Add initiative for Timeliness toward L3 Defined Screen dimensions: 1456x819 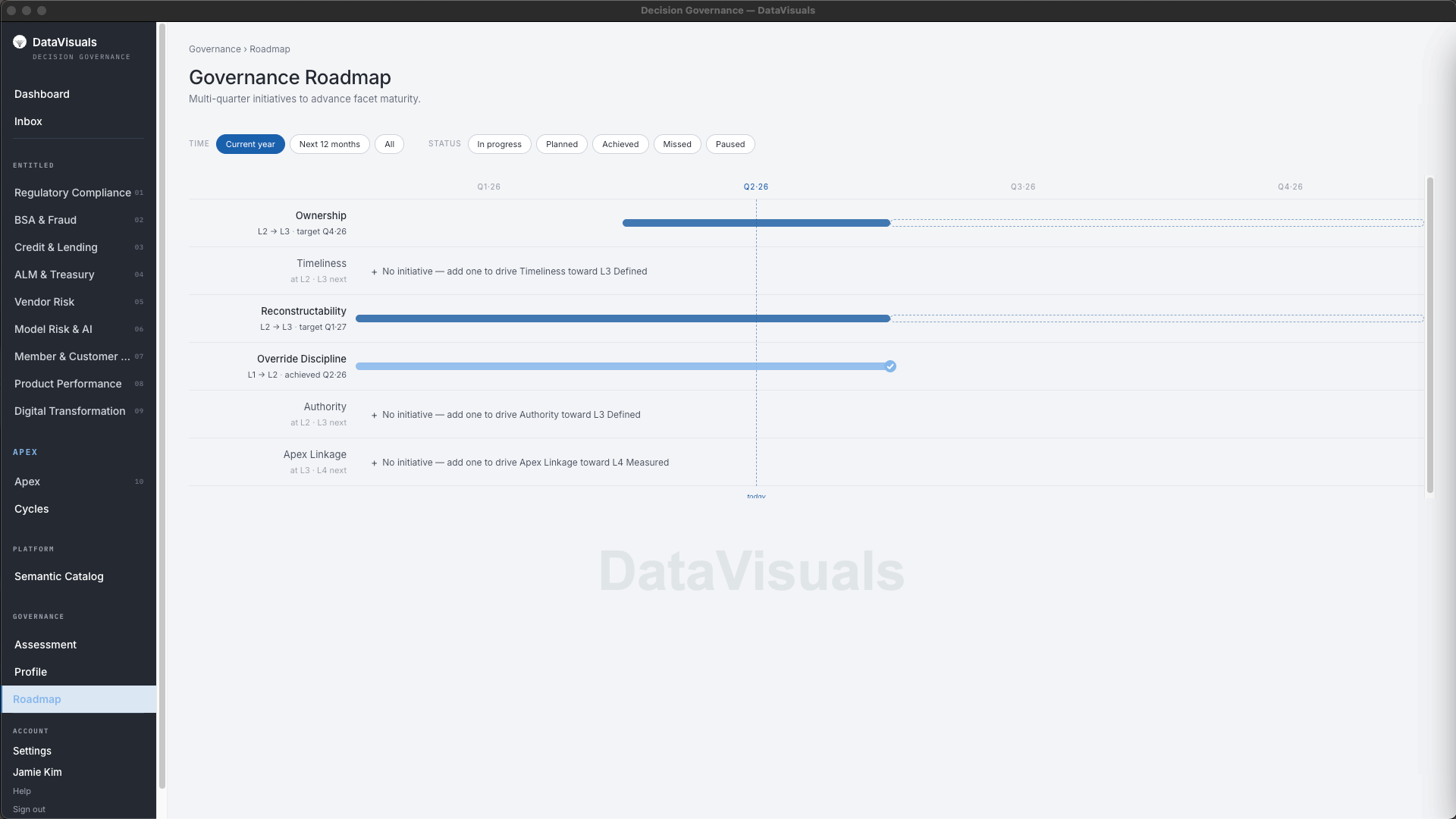pyautogui.click(x=509, y=271)
